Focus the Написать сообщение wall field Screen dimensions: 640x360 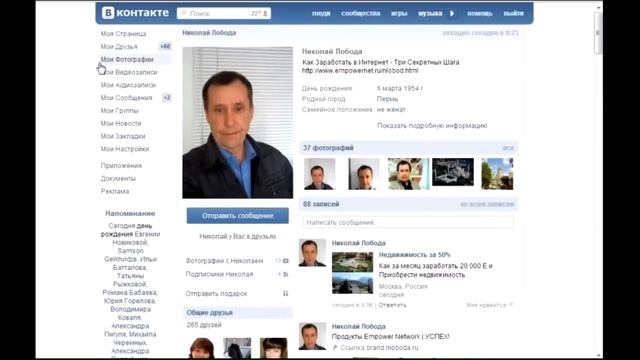pyautogui.click(x=408, y=222)
